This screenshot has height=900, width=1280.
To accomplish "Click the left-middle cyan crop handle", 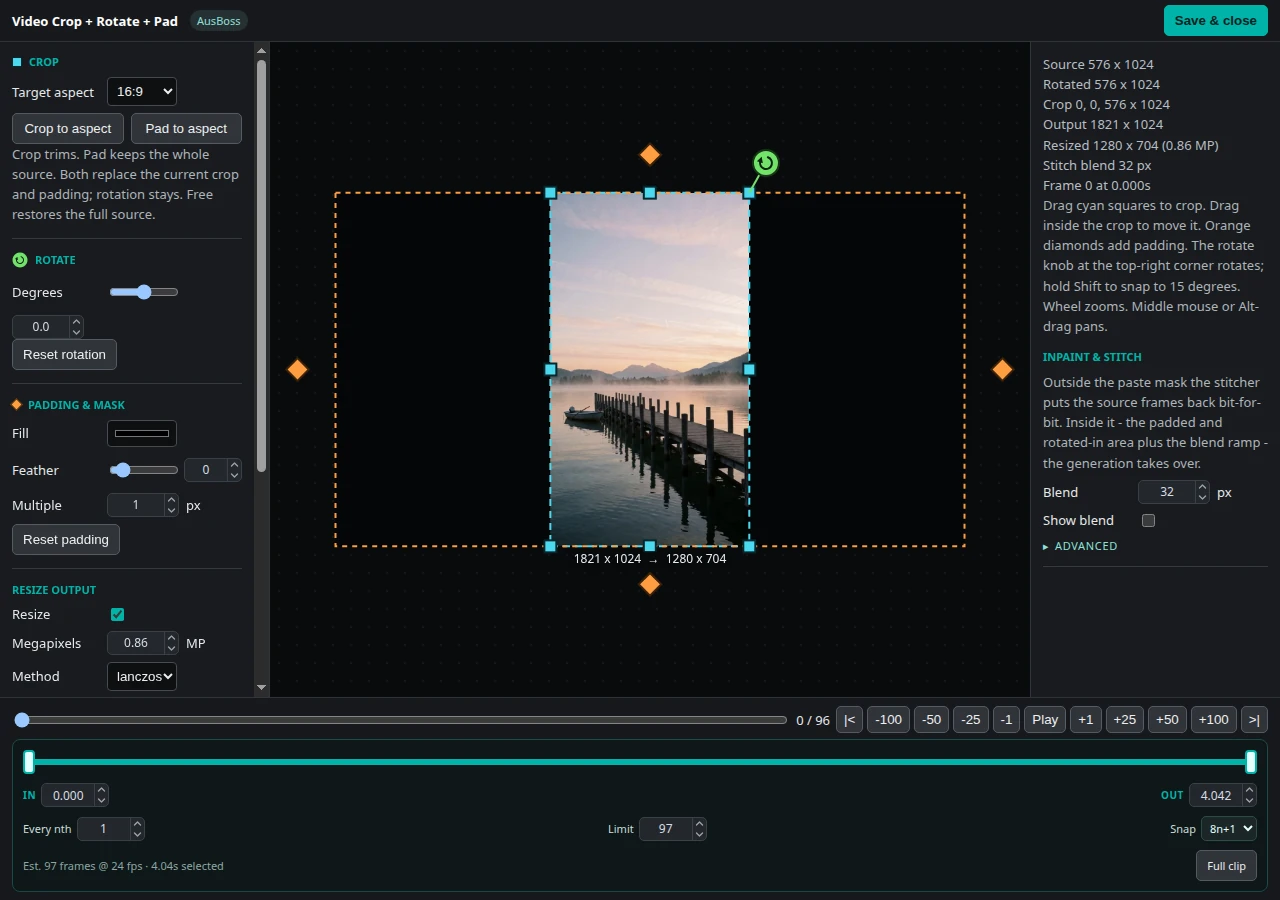I will click(x=550, y=369).
